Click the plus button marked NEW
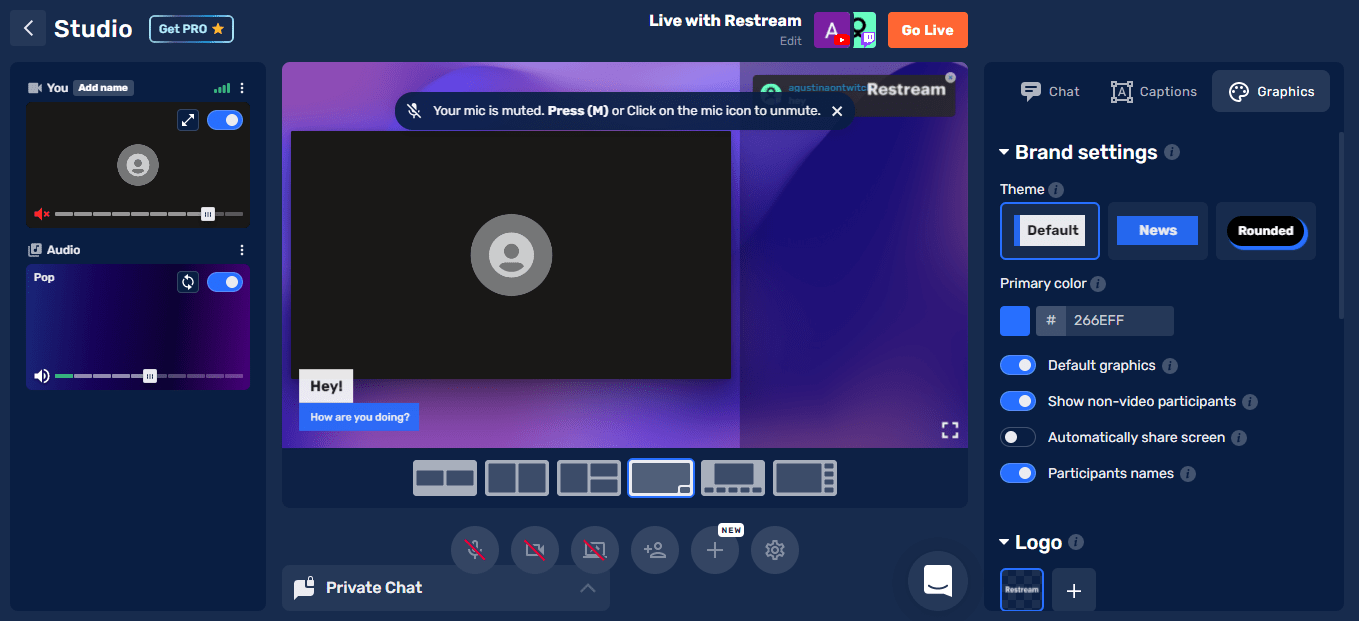 point(715,550)
